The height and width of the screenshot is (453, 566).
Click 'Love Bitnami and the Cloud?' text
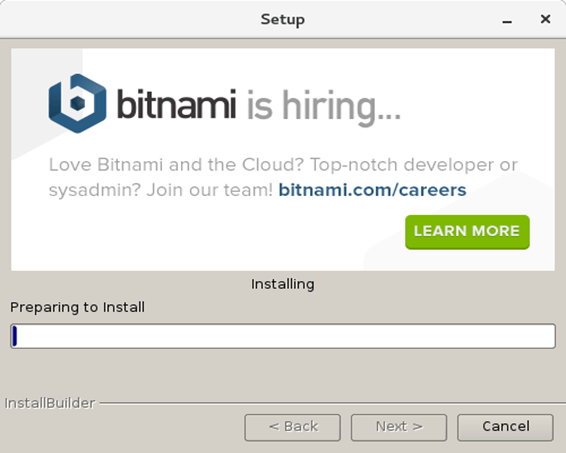177,165
